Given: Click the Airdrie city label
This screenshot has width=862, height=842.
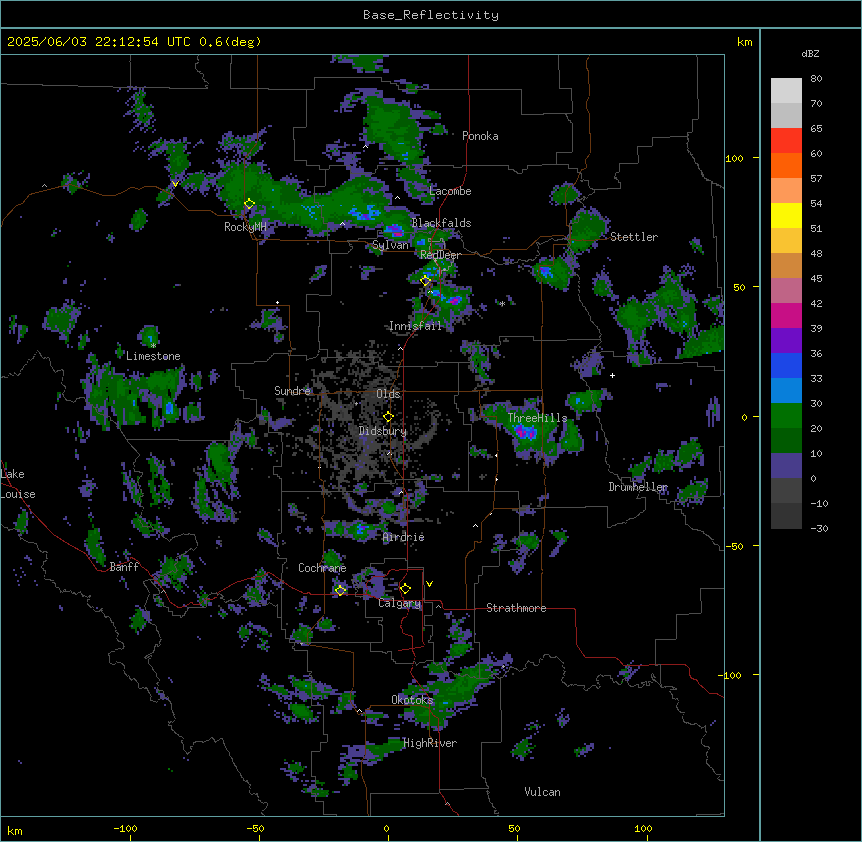Looking at the screenshot, I should (404, 537).
